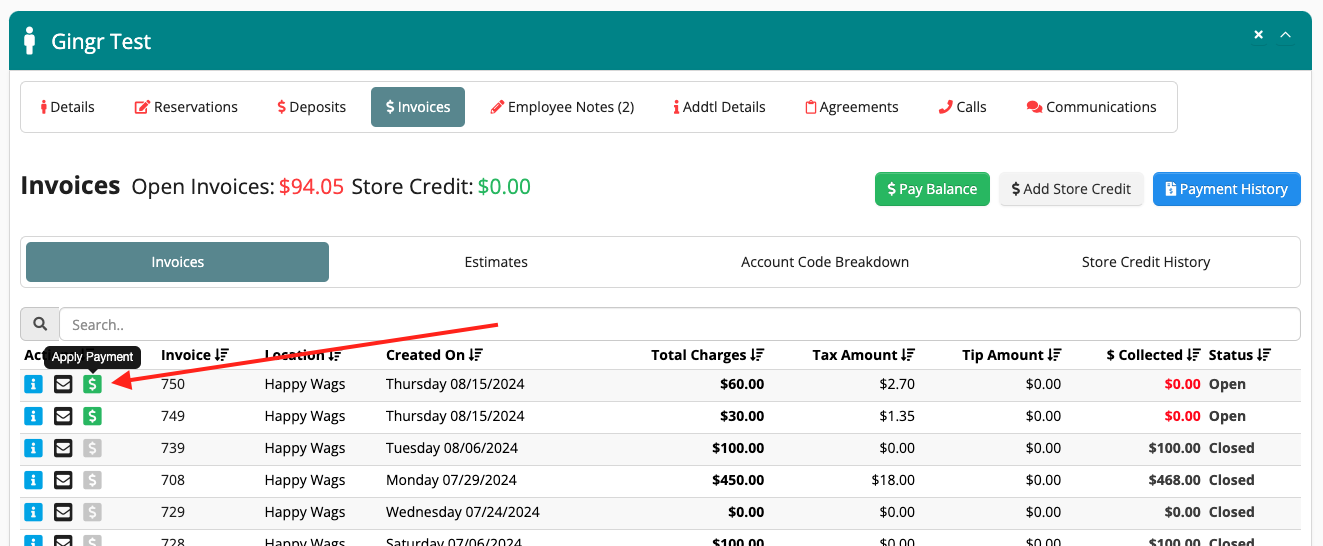
Task: Open info for invoice 749
Action: [x=33, y=416]
